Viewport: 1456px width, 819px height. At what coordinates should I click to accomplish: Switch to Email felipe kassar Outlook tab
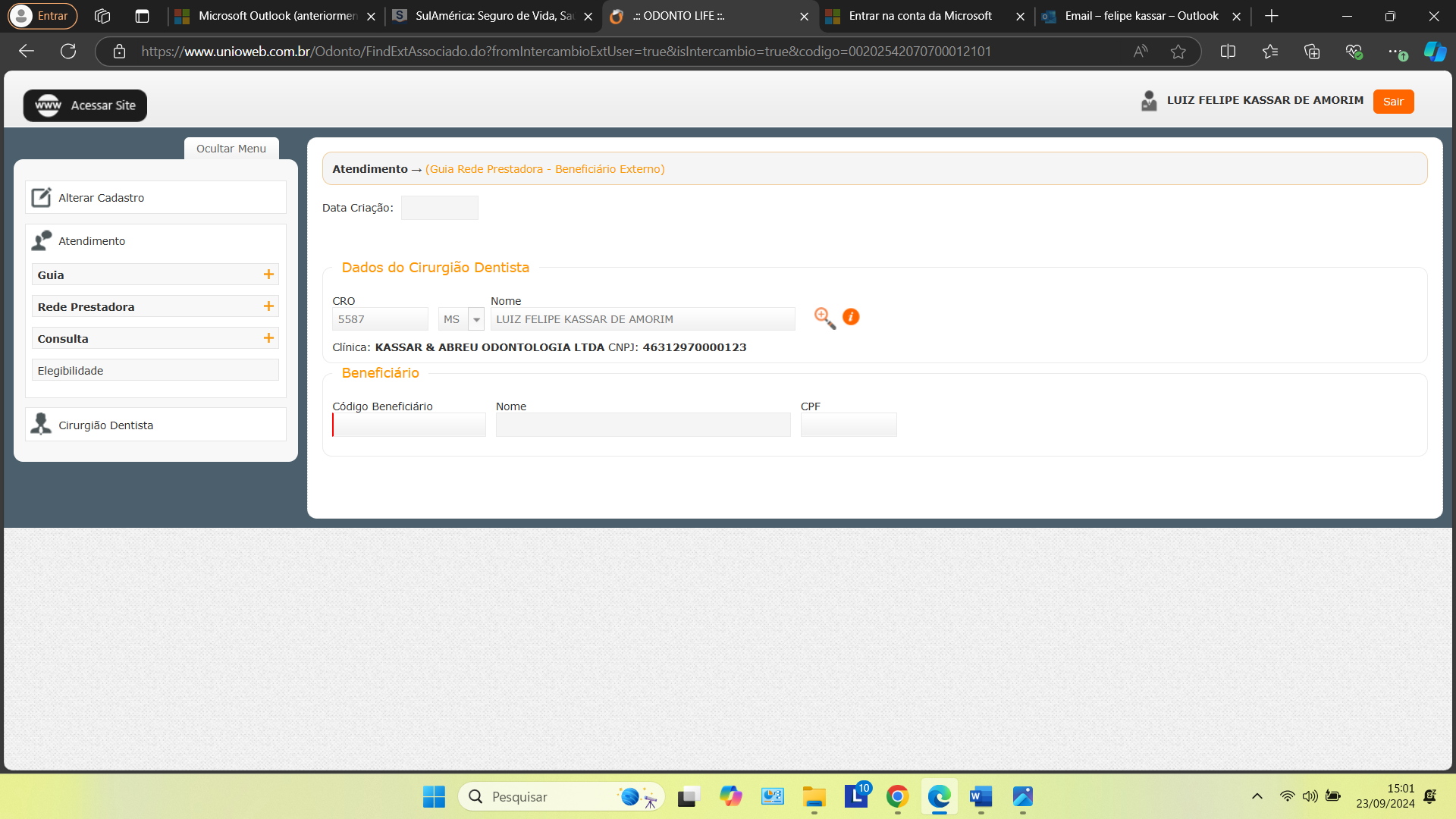click(1141, 16)
